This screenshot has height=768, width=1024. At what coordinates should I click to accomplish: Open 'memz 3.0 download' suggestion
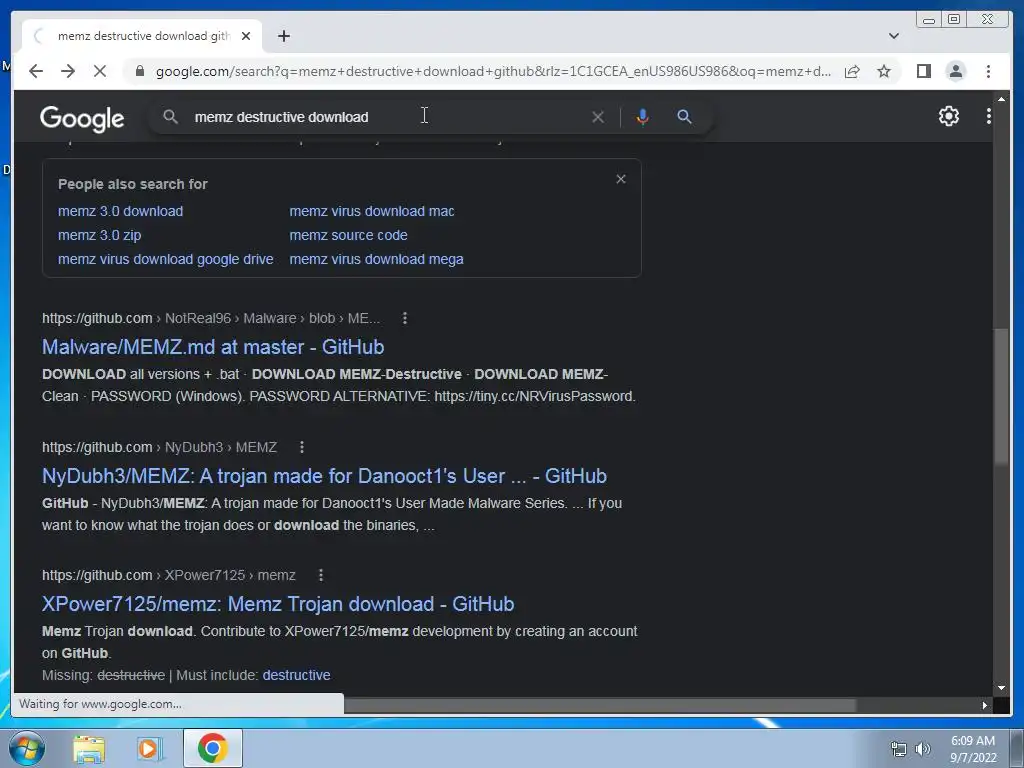(x=121, y=211)
